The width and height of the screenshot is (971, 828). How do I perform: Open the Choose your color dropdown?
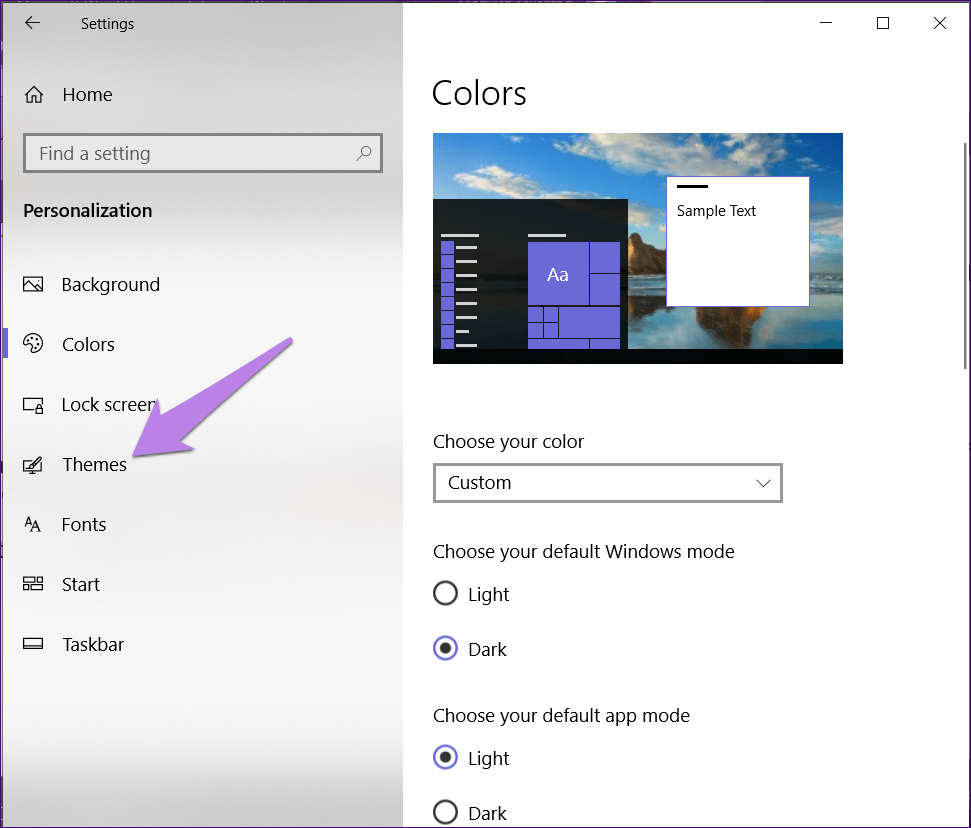607,483
